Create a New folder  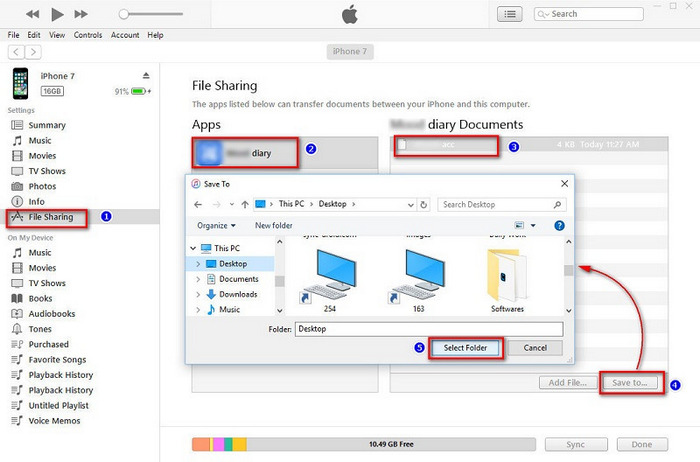(x=274, y=225)
